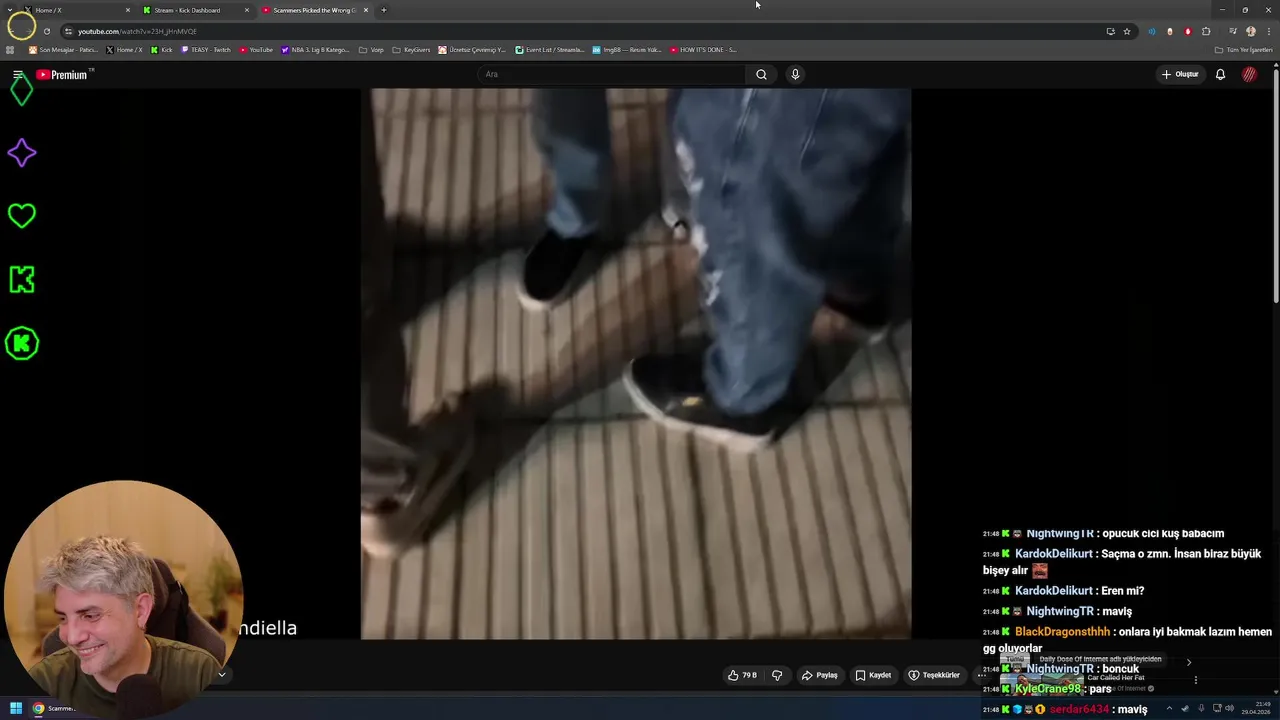Open YouTube notifications bell
This screenshot has width=1280, height=720.
[x=1220, y=74]
